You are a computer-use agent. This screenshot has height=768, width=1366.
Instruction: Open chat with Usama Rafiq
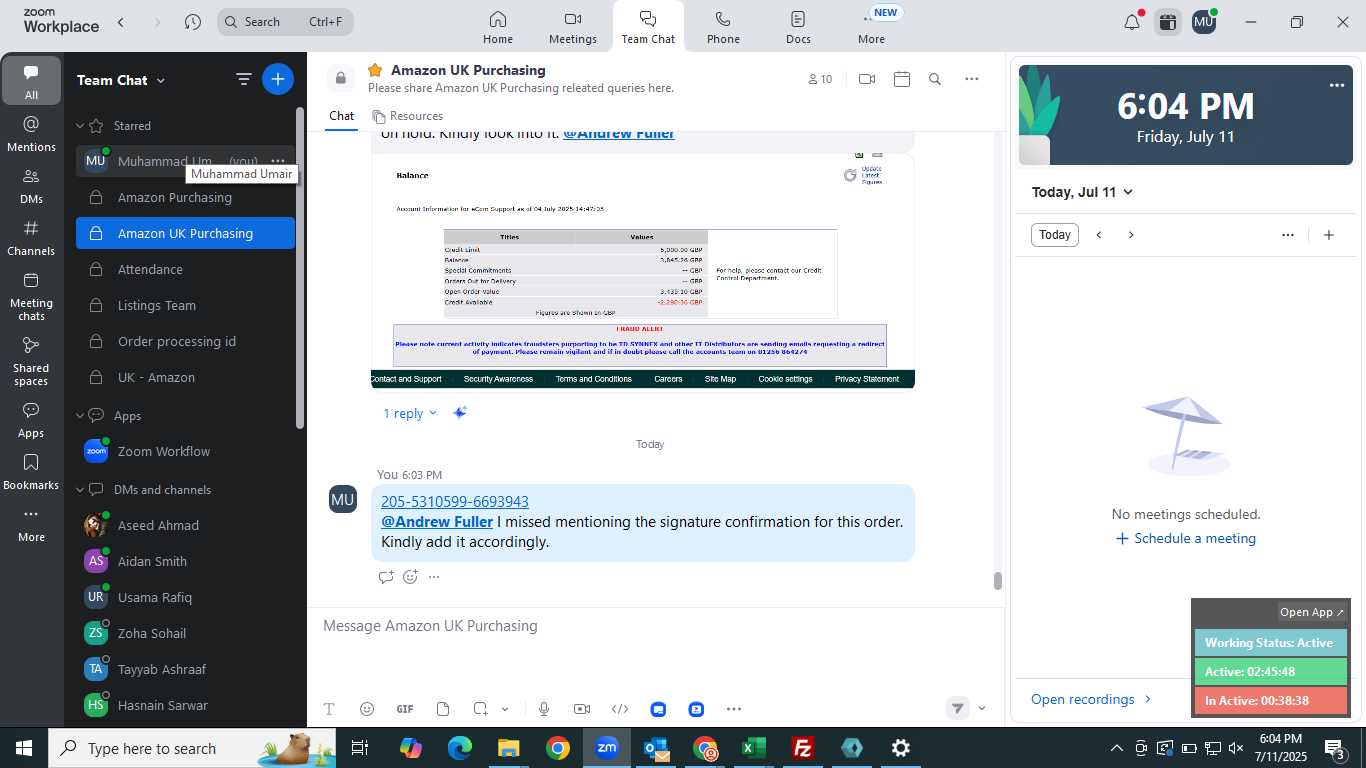[185, 597]
